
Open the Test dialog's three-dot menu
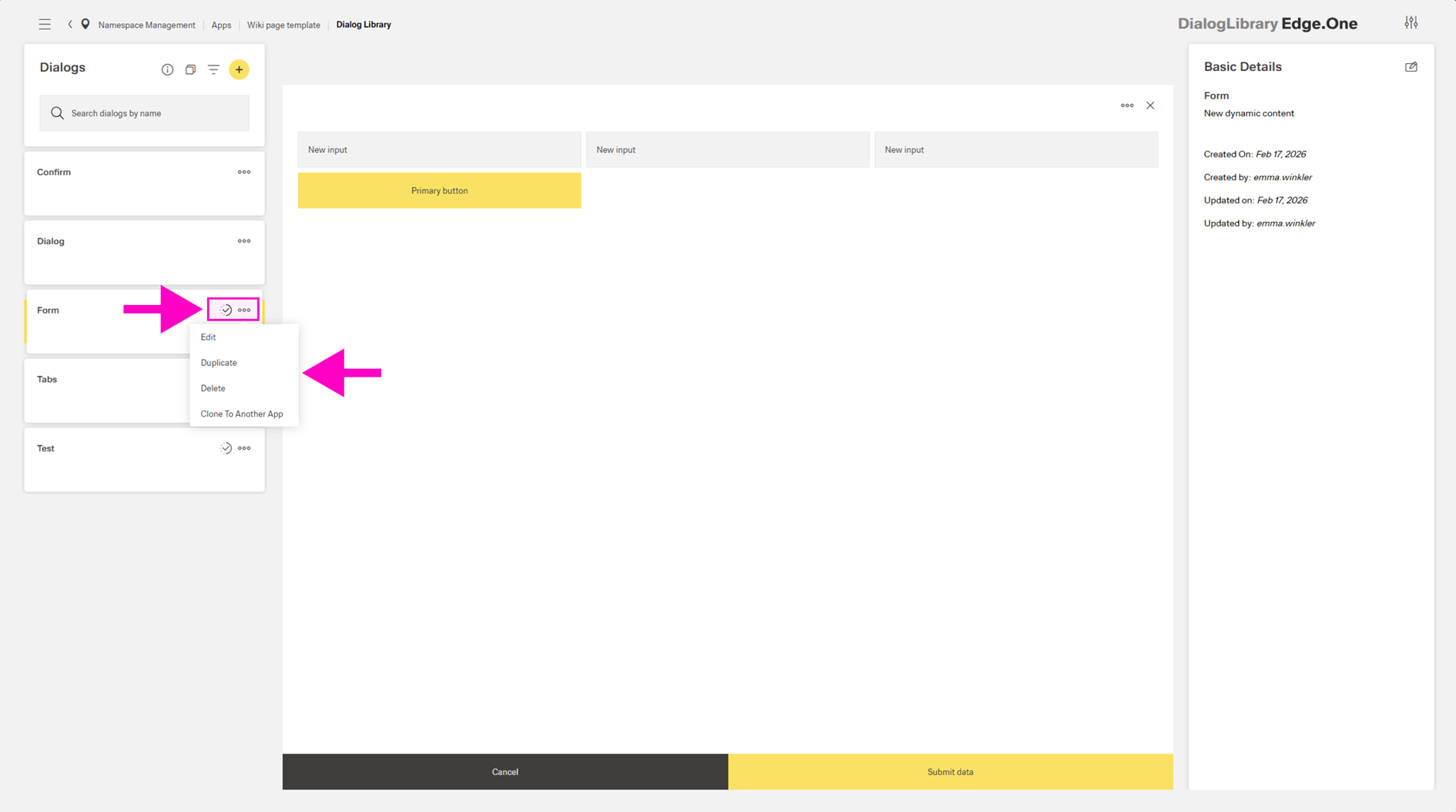pyautogui.click(x=244, y=448)
